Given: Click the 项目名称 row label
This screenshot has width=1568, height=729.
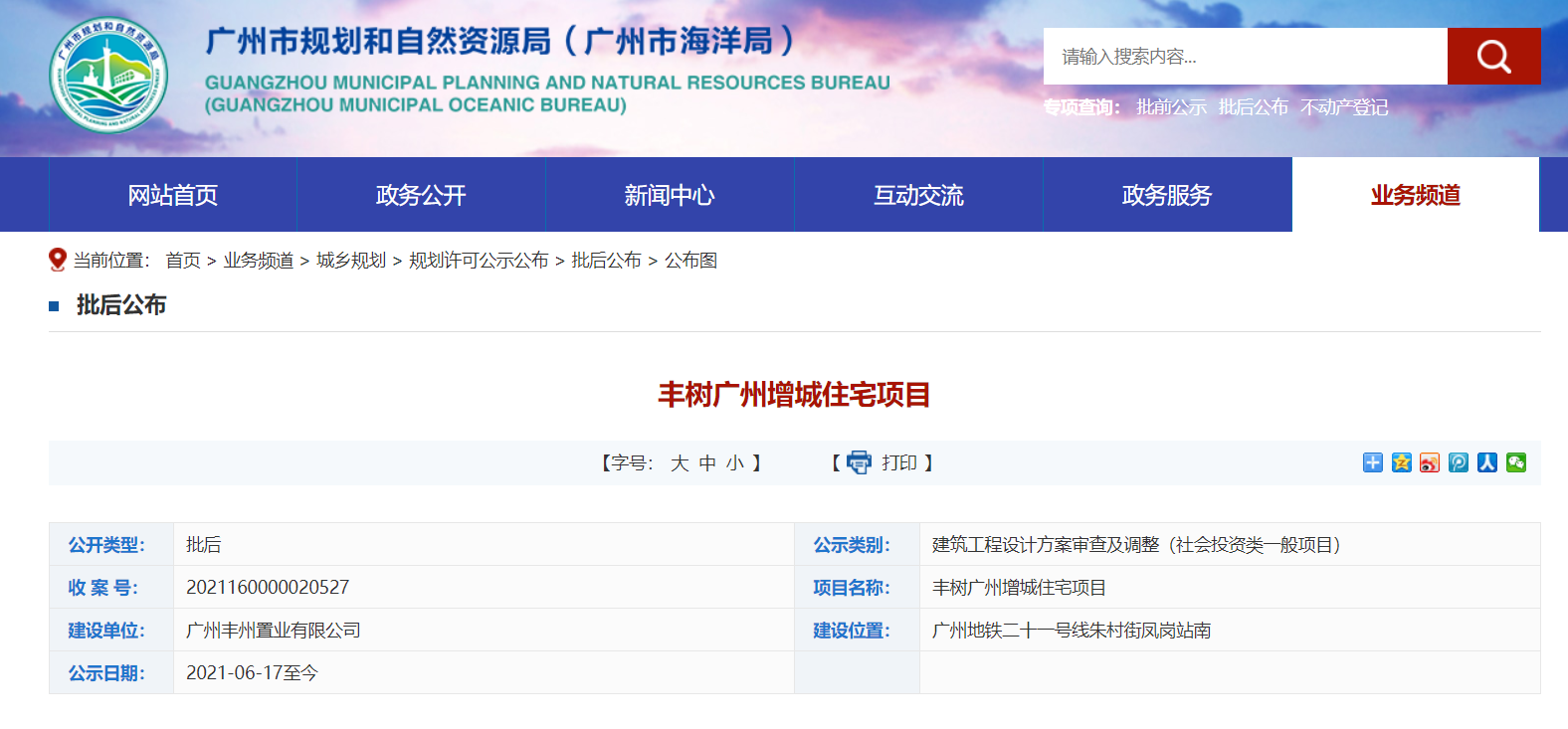Looking at the screenshot, I should point(852,588).
